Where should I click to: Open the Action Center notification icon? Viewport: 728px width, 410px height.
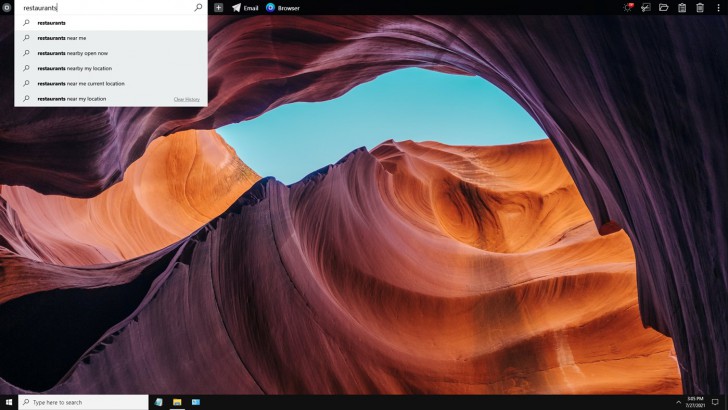[x=715, y=402]
